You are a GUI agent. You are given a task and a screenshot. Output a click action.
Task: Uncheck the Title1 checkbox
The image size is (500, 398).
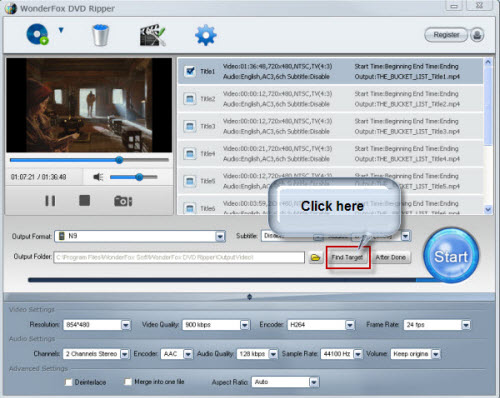(190, 71)
